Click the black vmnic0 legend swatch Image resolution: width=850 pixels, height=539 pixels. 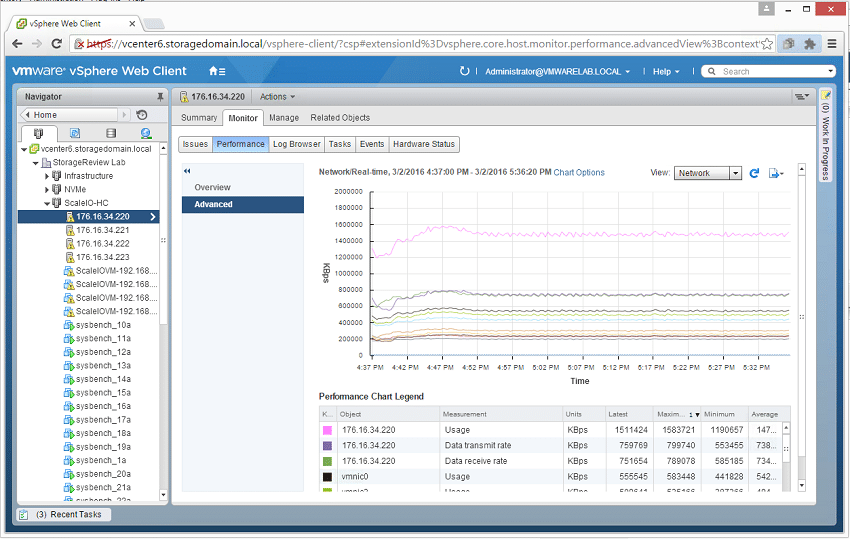click(327, 477)
